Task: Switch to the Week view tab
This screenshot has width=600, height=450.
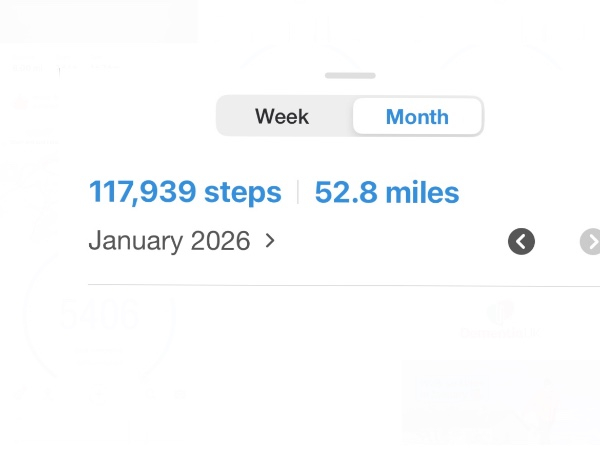Action: point(282,116)
